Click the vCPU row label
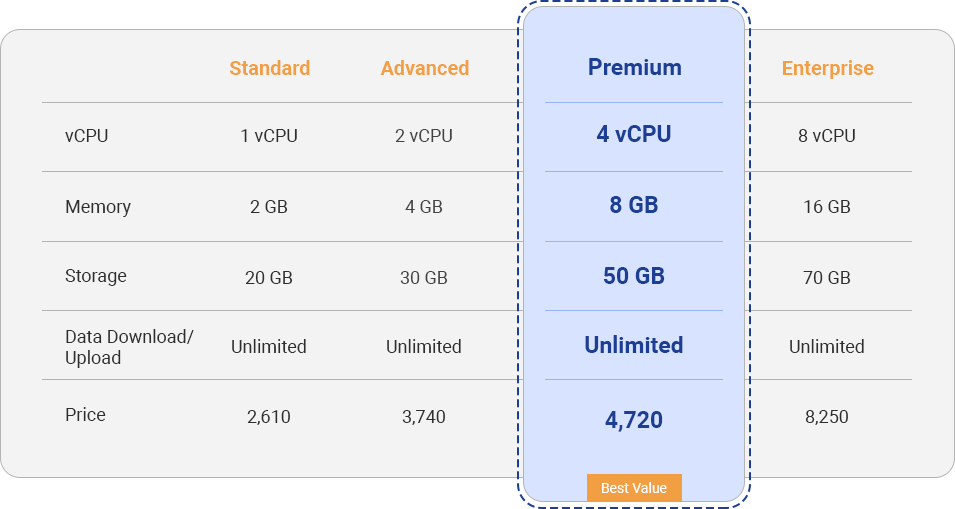 pyautogui.click(x=87, y=136)
